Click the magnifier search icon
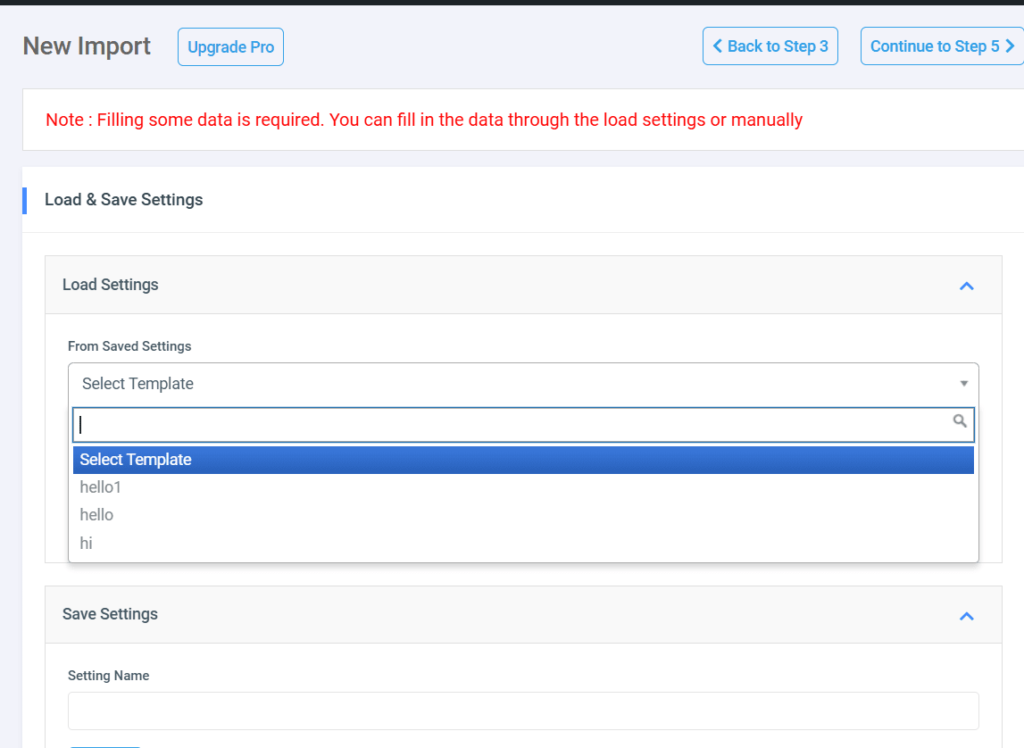This screenshot has height=748, width=1024. pos(959,421)
